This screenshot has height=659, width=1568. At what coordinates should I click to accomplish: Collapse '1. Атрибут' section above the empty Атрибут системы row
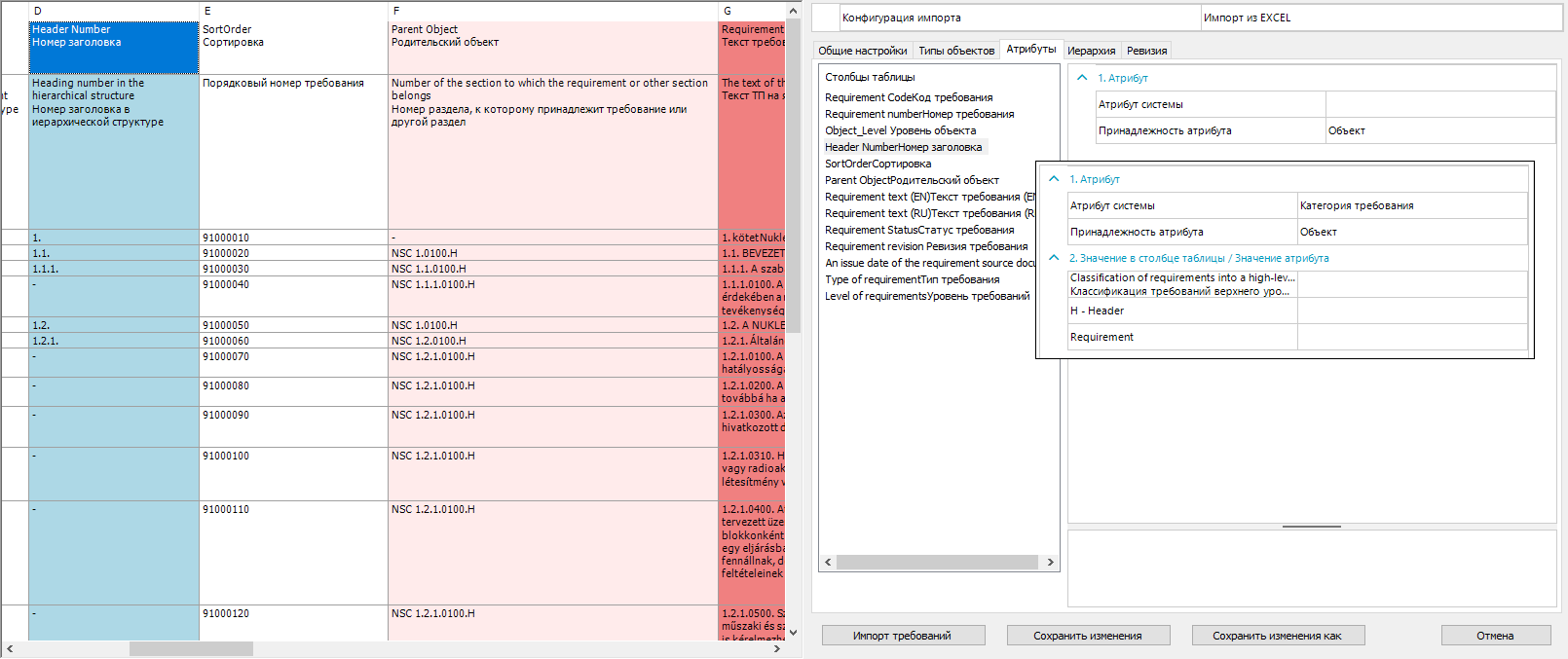coord(1082,78)
